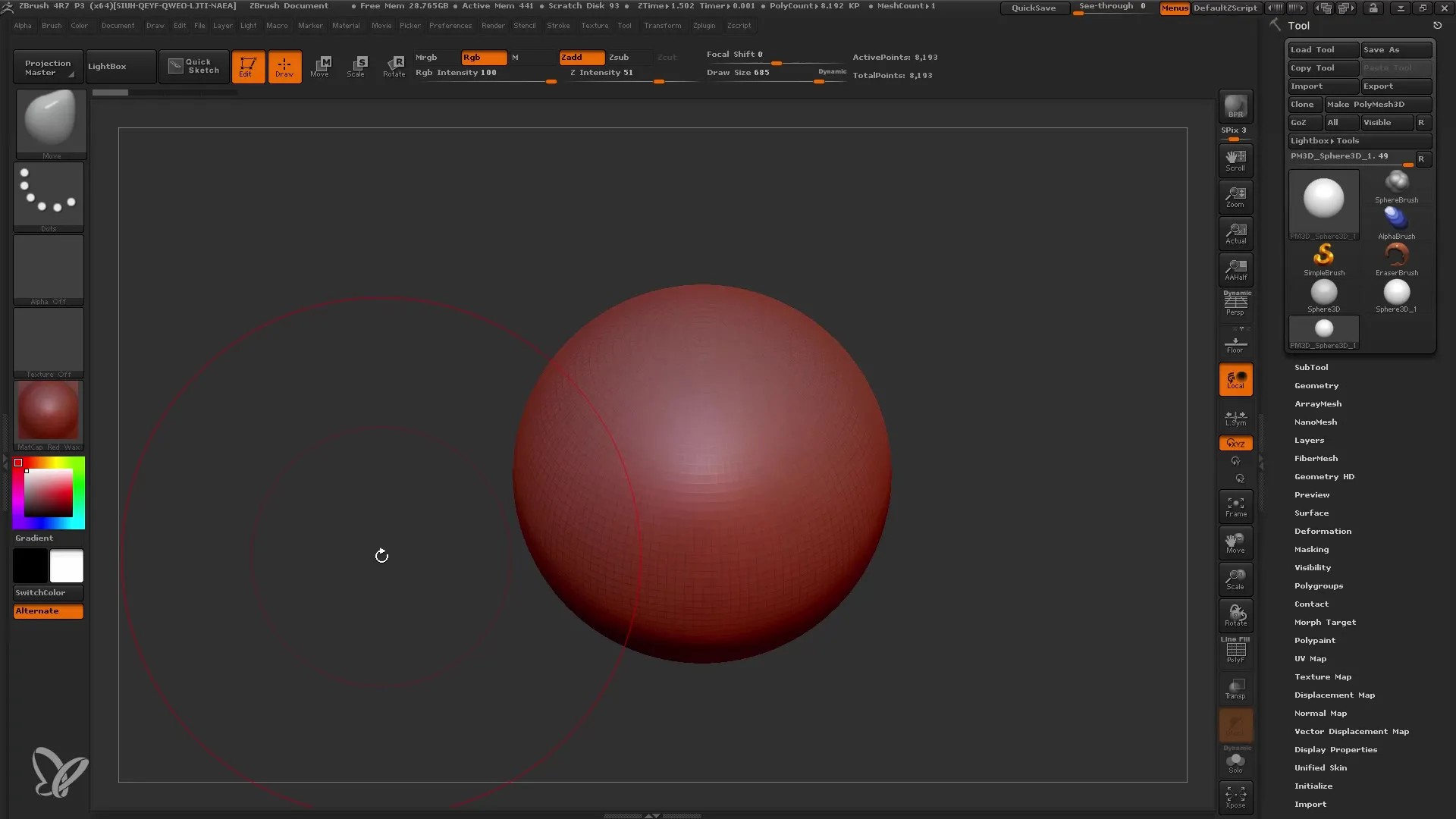Screen dimensions: 1456x819
Task: Click the BPR render icon
Action: (x=1235, y=106)
